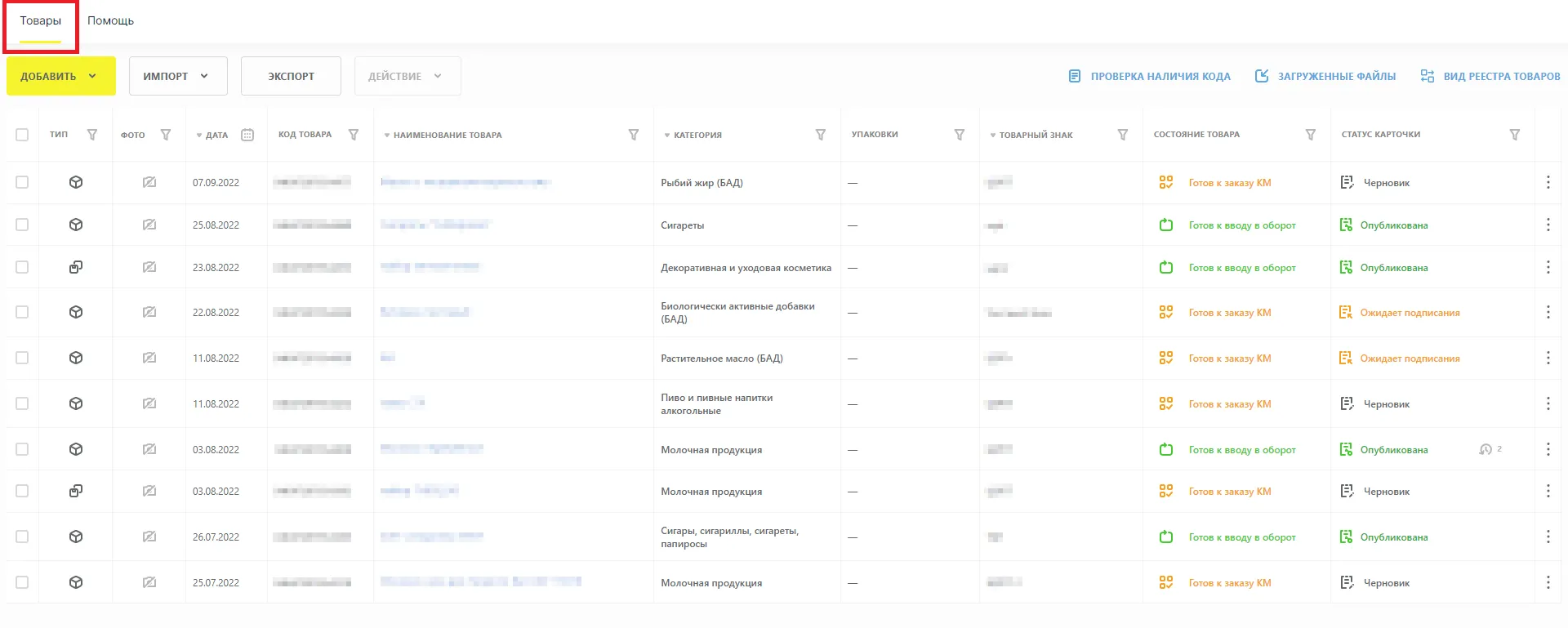The height and width of the screenshot is (628, 1568).
Task: Click filter icon in Код товара header
Action: click(354, 135)
